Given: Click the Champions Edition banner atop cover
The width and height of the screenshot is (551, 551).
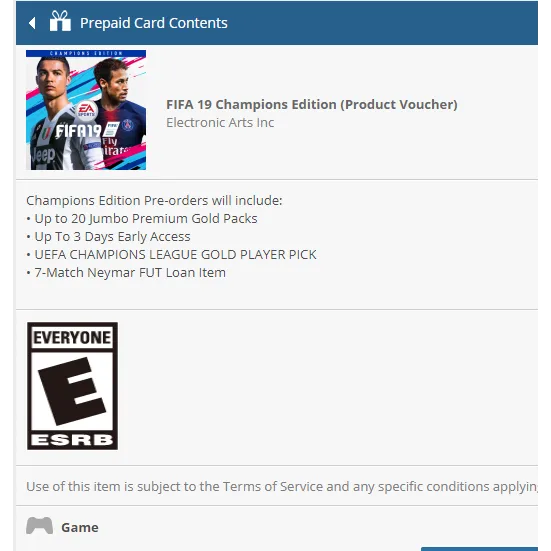Looking at the screenshot, I should [86, 53].
